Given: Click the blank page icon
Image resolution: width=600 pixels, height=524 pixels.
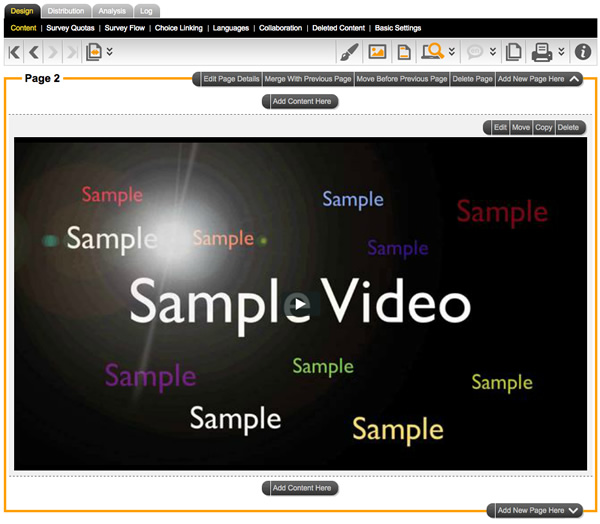Looking at the screenshot, I should [404, 52].
